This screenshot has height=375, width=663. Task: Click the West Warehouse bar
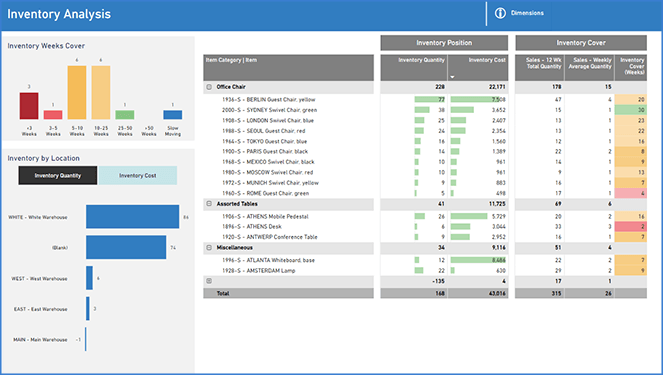pyautogui.click(x=89, y=278)
